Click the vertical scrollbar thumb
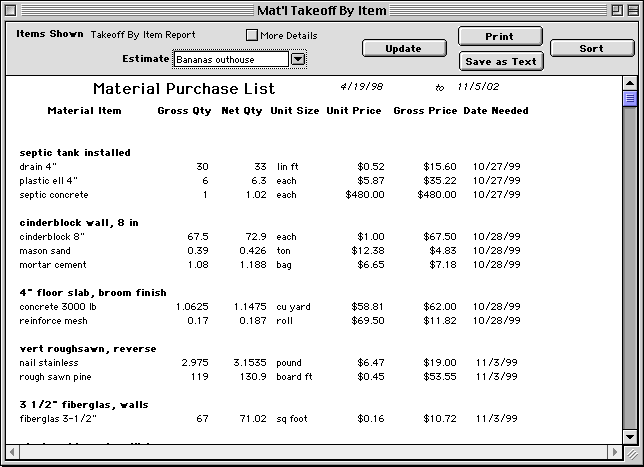Viewport: 644px width, 467px height. pyautogui.click(x=630, y=98)
